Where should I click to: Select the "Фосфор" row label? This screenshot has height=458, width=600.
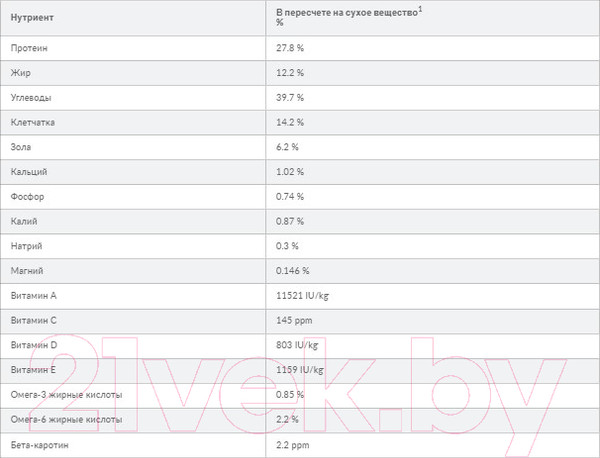tap(27, 196)
